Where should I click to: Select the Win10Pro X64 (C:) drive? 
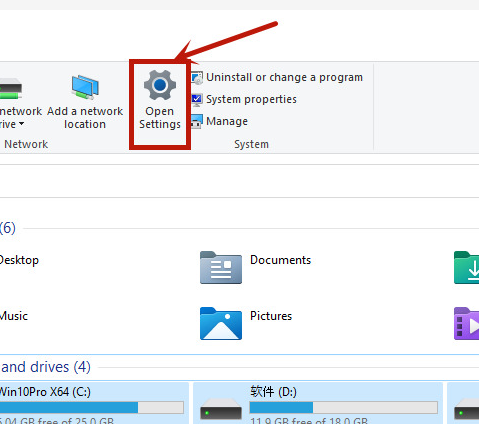click(x=94, y=403)
